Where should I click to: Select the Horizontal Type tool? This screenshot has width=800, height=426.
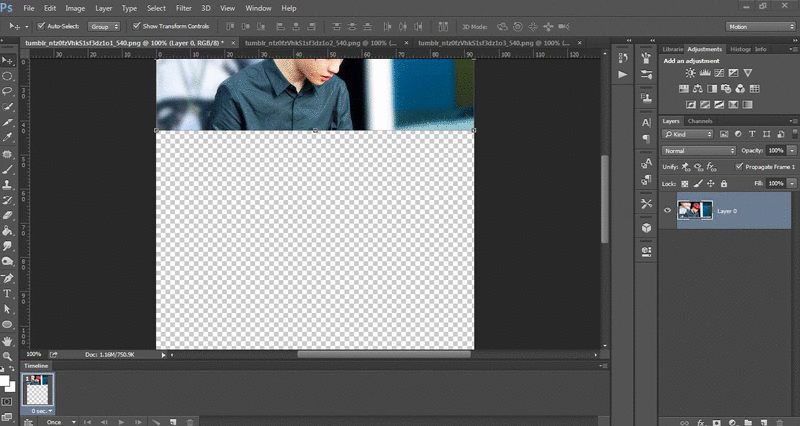tap(7, 294)
